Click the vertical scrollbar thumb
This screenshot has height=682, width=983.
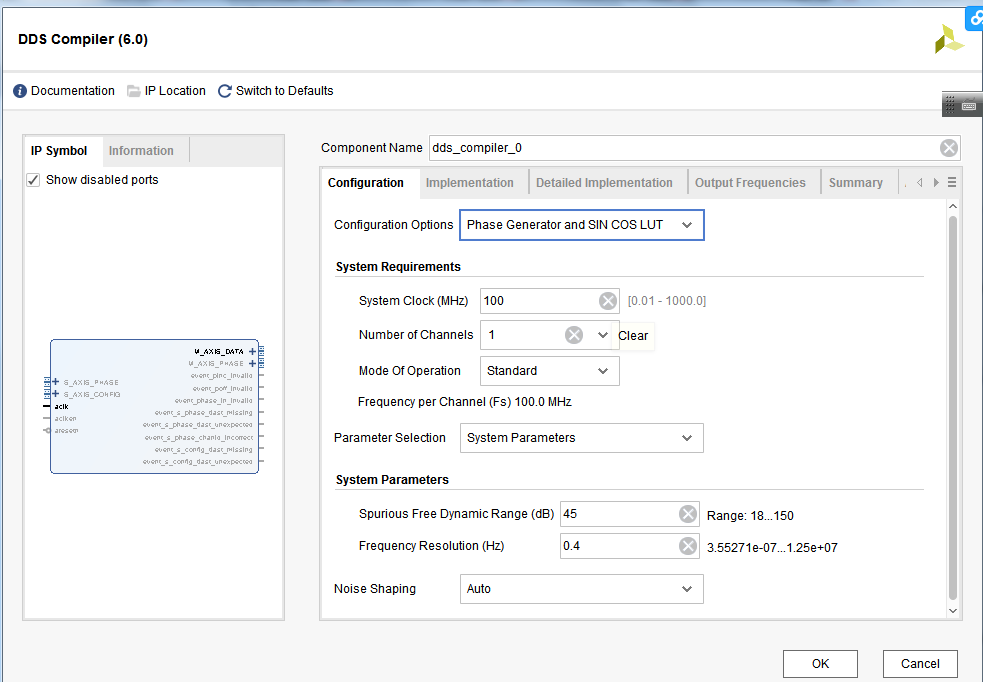953,407
